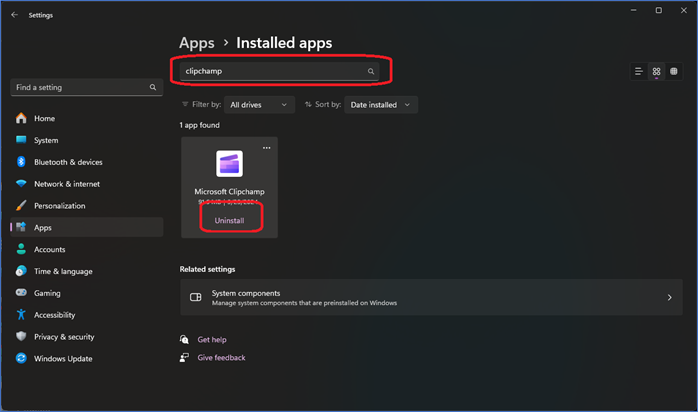This screenshot has width=698, height=412.
Task: Close the Settings window
Action: [x=684, y=10]
